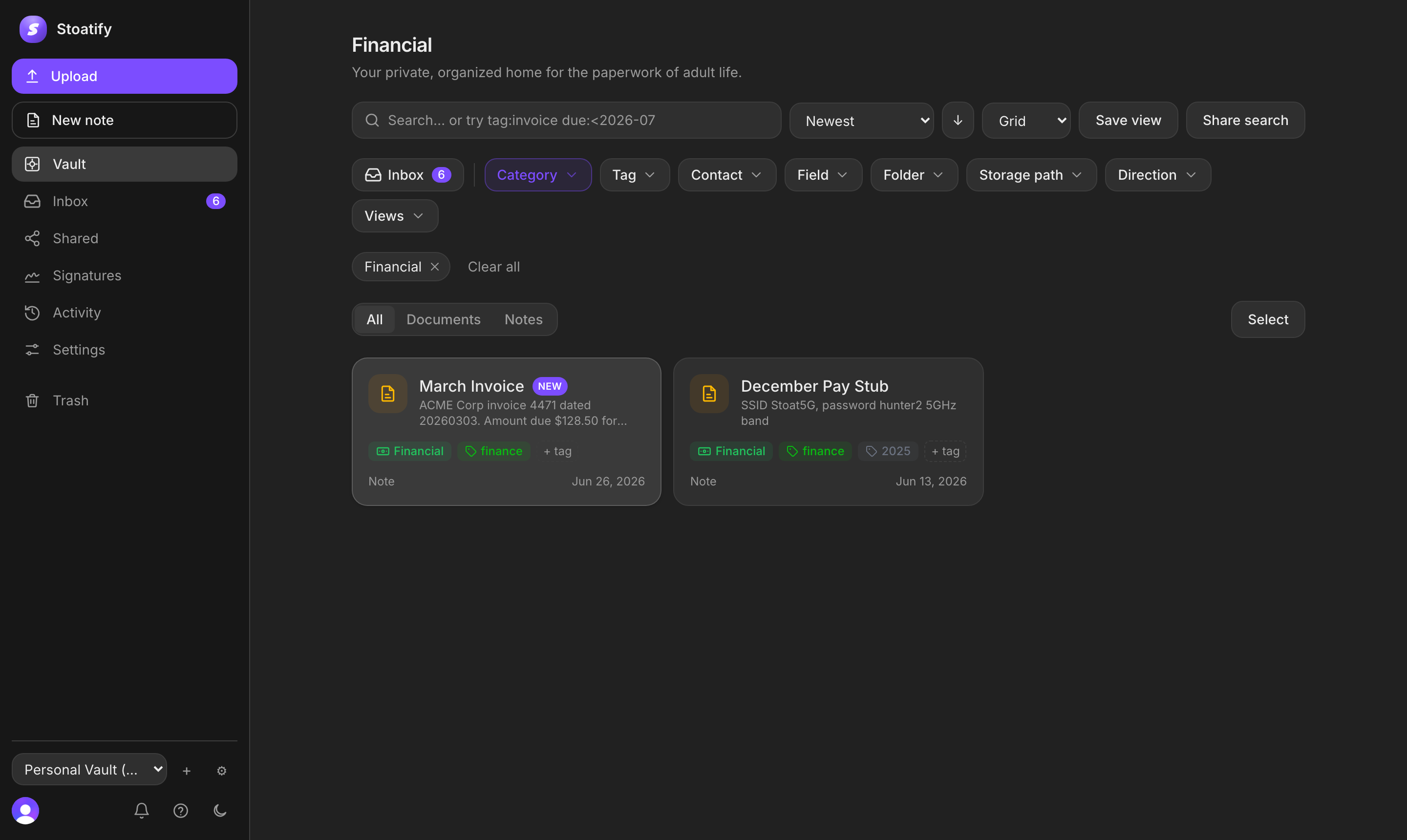Open the user avatar profile
The image size is (1407, 840).
tap(25, 811)
